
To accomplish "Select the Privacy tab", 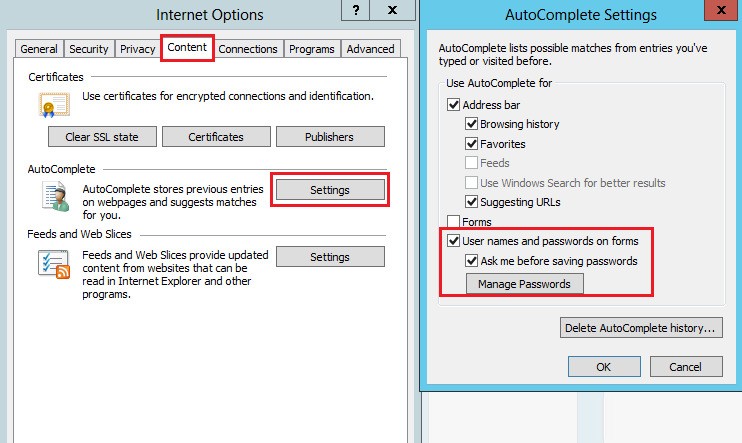I will click(x=138, y=49).
